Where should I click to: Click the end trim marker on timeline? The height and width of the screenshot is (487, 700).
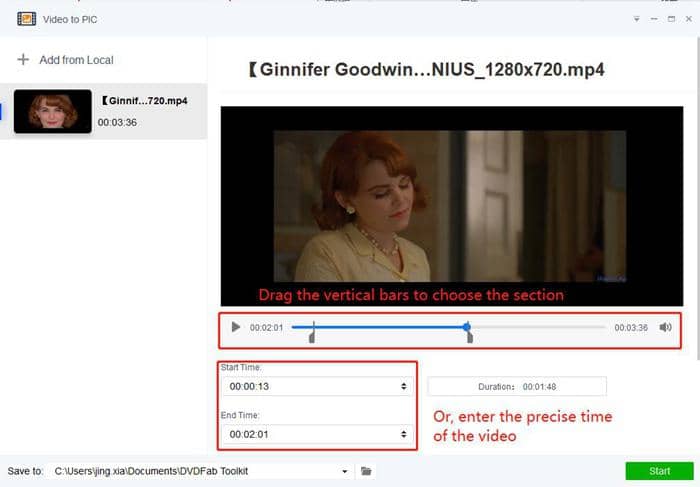[470, 338]
